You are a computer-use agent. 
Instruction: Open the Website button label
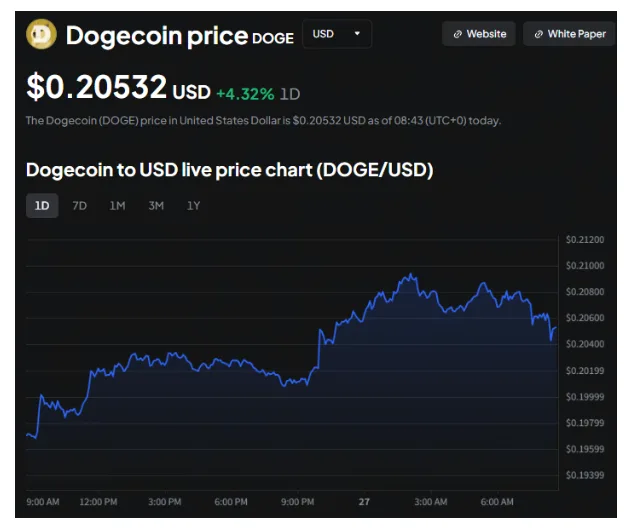point(486,34)
